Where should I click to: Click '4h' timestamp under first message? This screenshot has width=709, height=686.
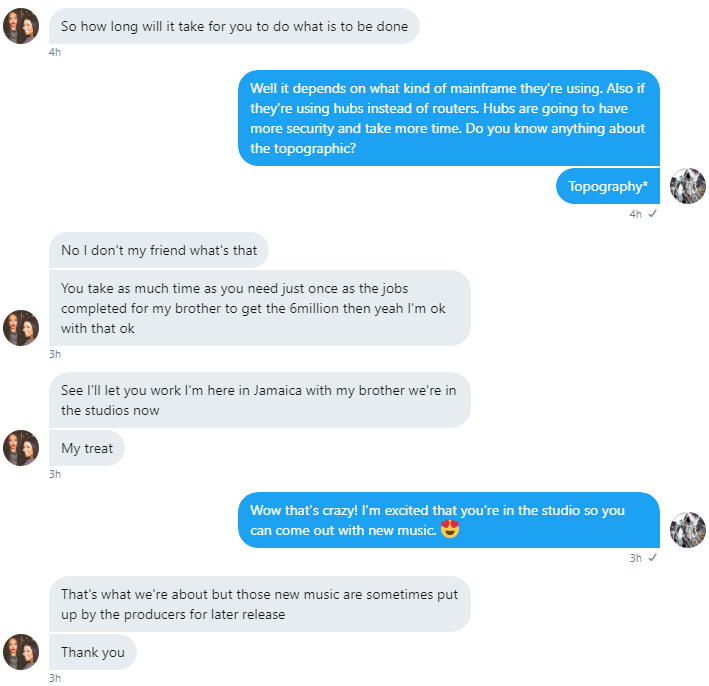pos(55,52)
